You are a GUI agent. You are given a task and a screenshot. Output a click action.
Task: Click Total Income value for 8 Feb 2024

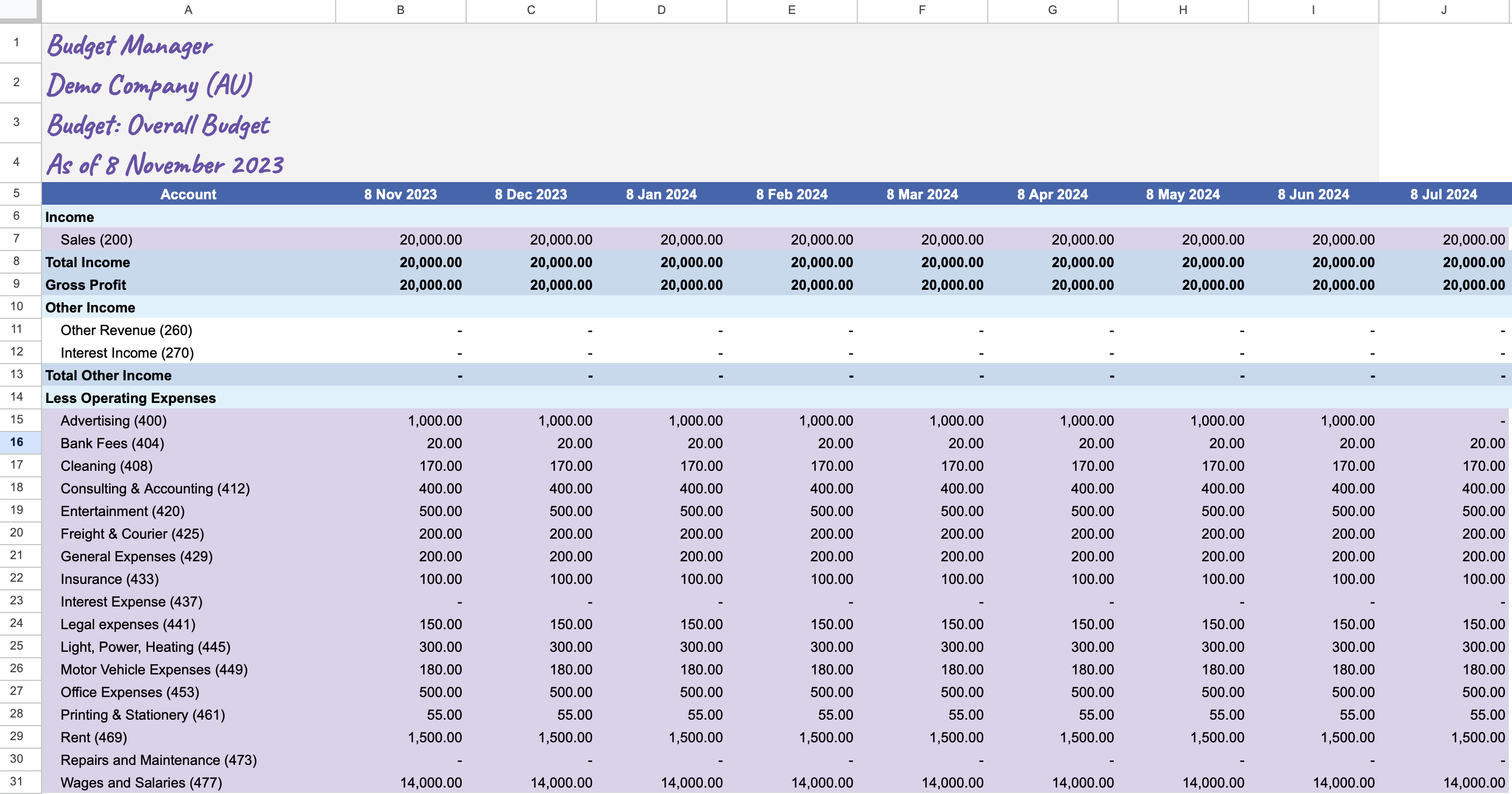[792, 262]
